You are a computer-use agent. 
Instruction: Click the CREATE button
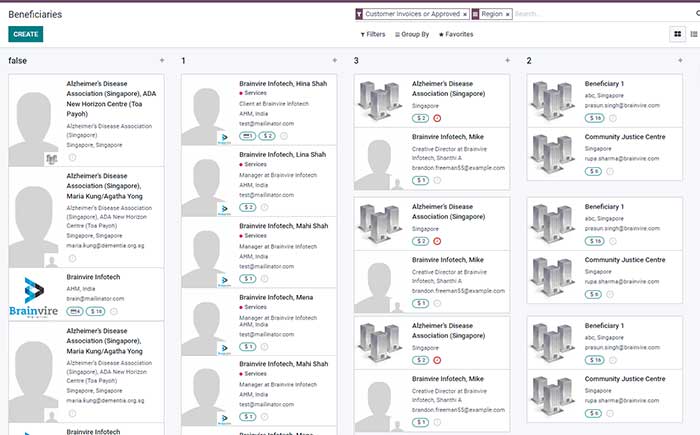(25, 34)
